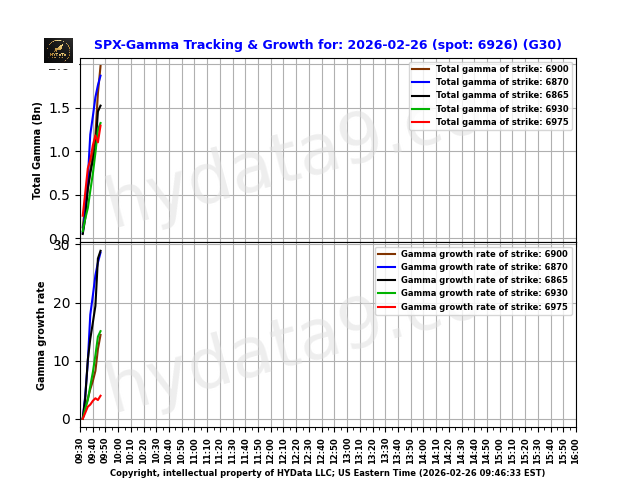Click the y-axis tick value 20 on growth chart
This screenshot has width=640, height=480.
click(62, 303)
